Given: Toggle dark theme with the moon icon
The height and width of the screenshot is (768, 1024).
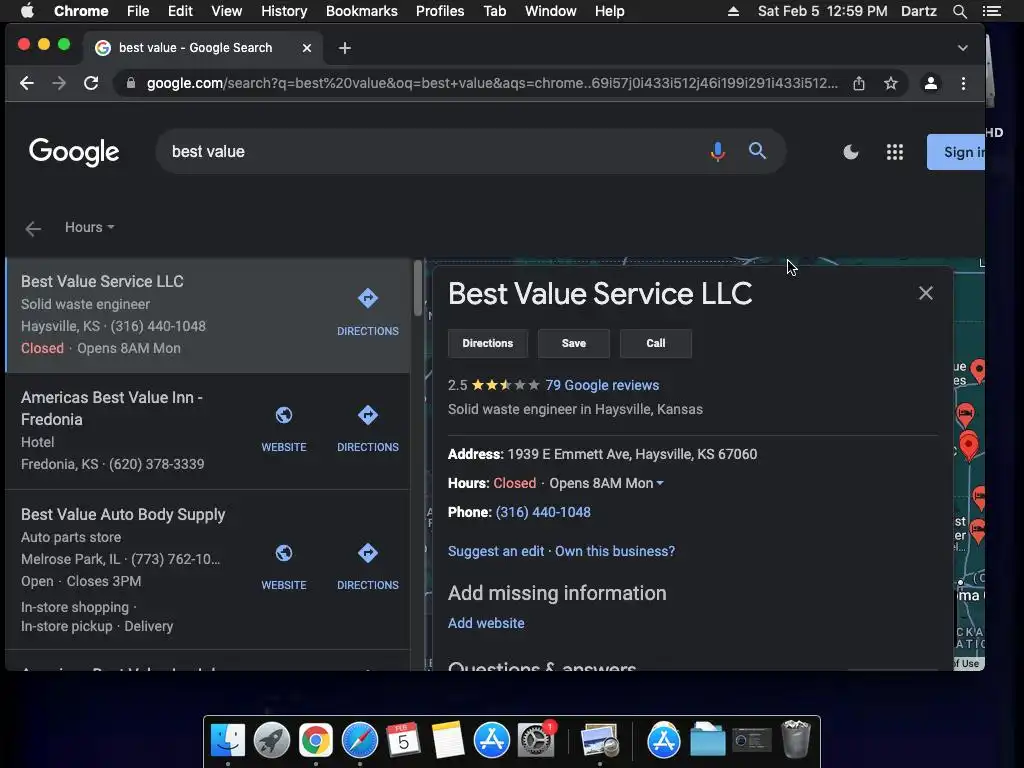Looking at the screenshot, I should click(850, 152).
